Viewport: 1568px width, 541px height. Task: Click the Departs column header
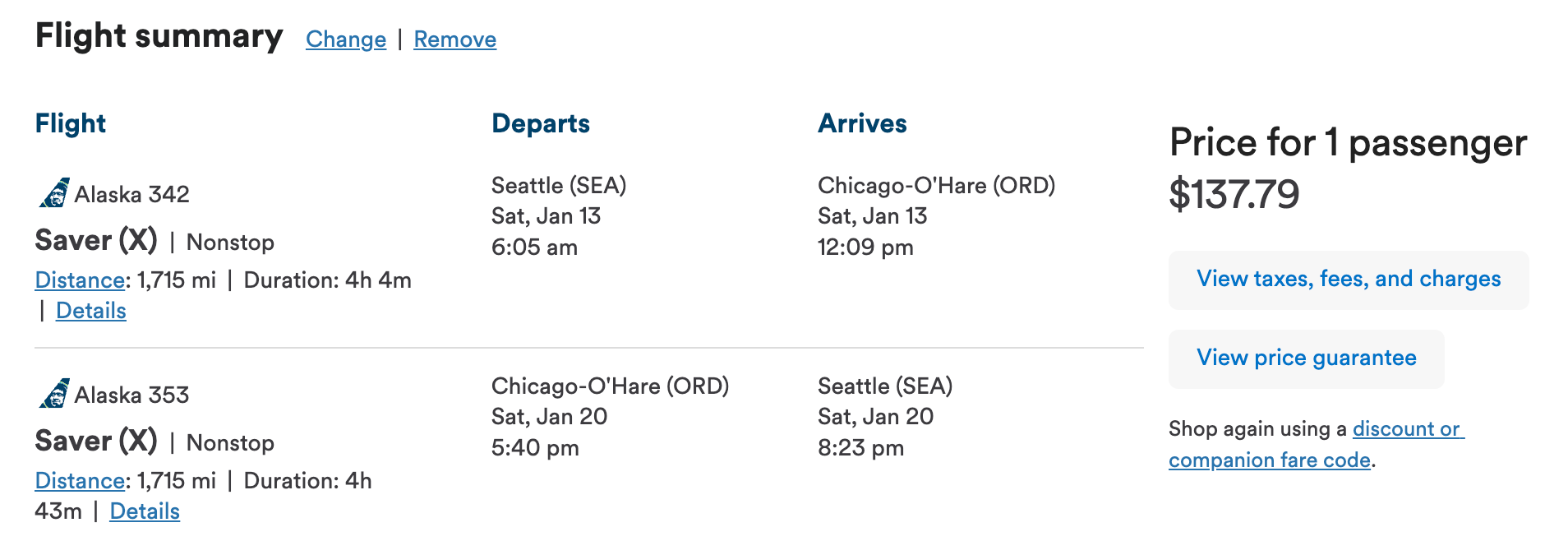pyautogui.click(x=540, y=123)
